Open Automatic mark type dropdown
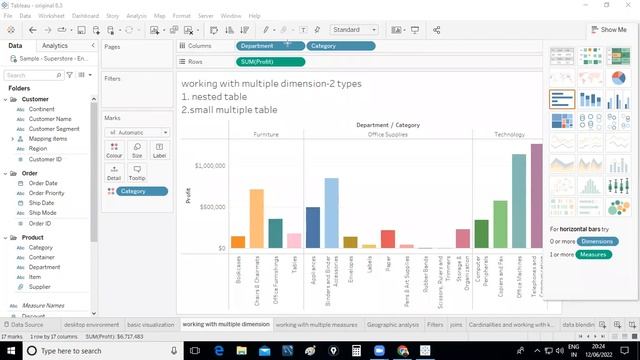The image size is (640, 360). click(x=137, y=133)
